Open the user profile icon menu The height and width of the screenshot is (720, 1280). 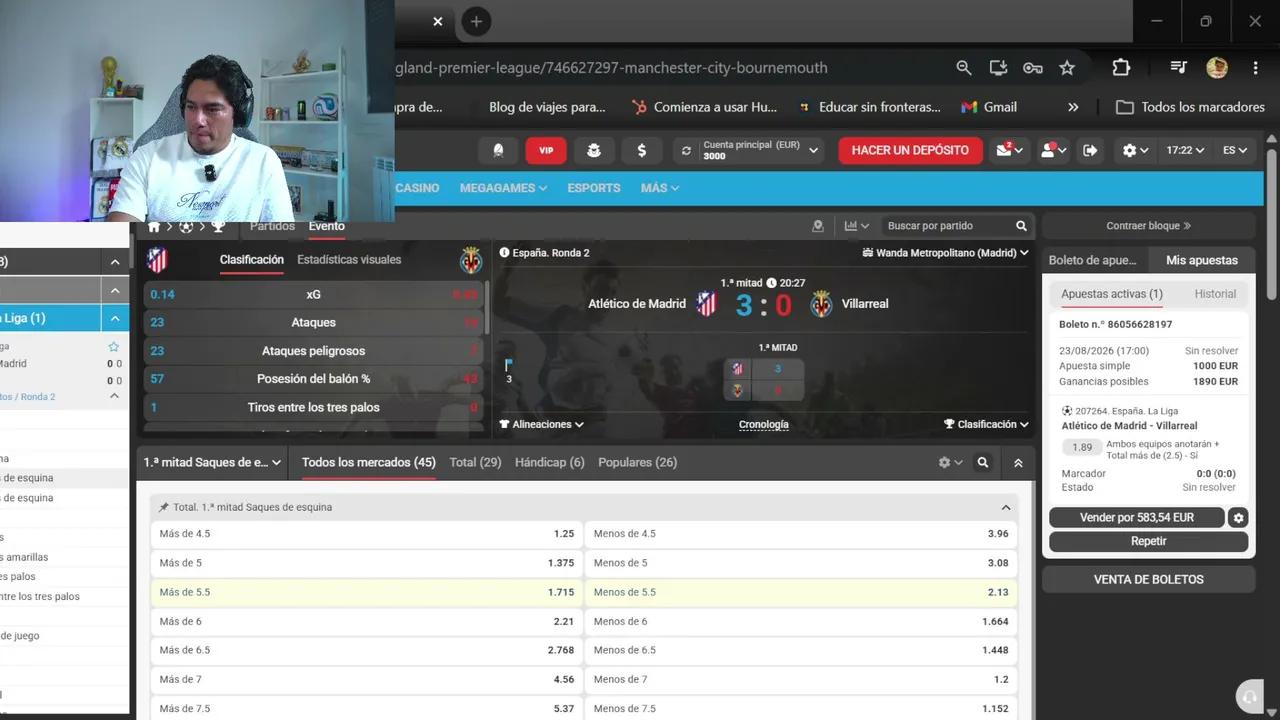(1054, 150)
